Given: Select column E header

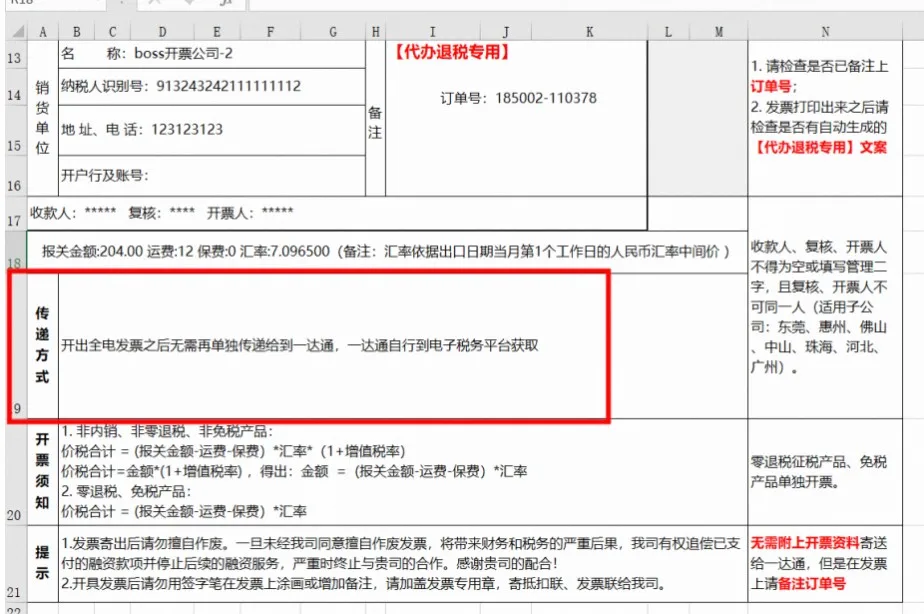Looking at the screenshot, I should (217, 32).
